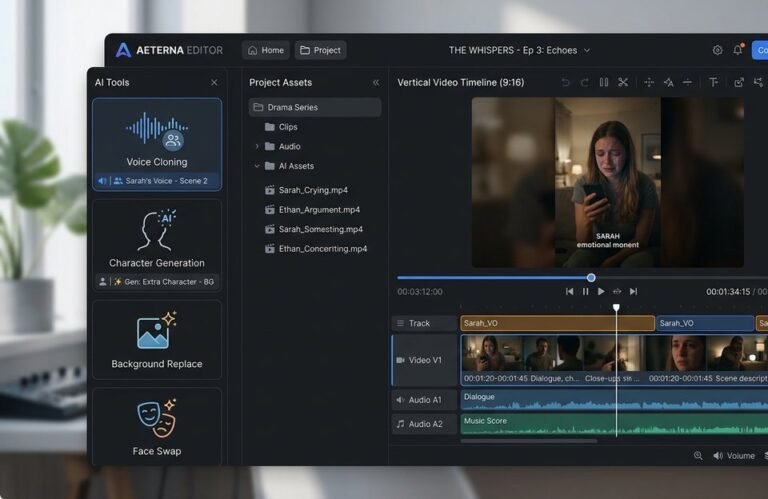
Task: Select the Video V1 track header
Action: (x=425, y=360)
